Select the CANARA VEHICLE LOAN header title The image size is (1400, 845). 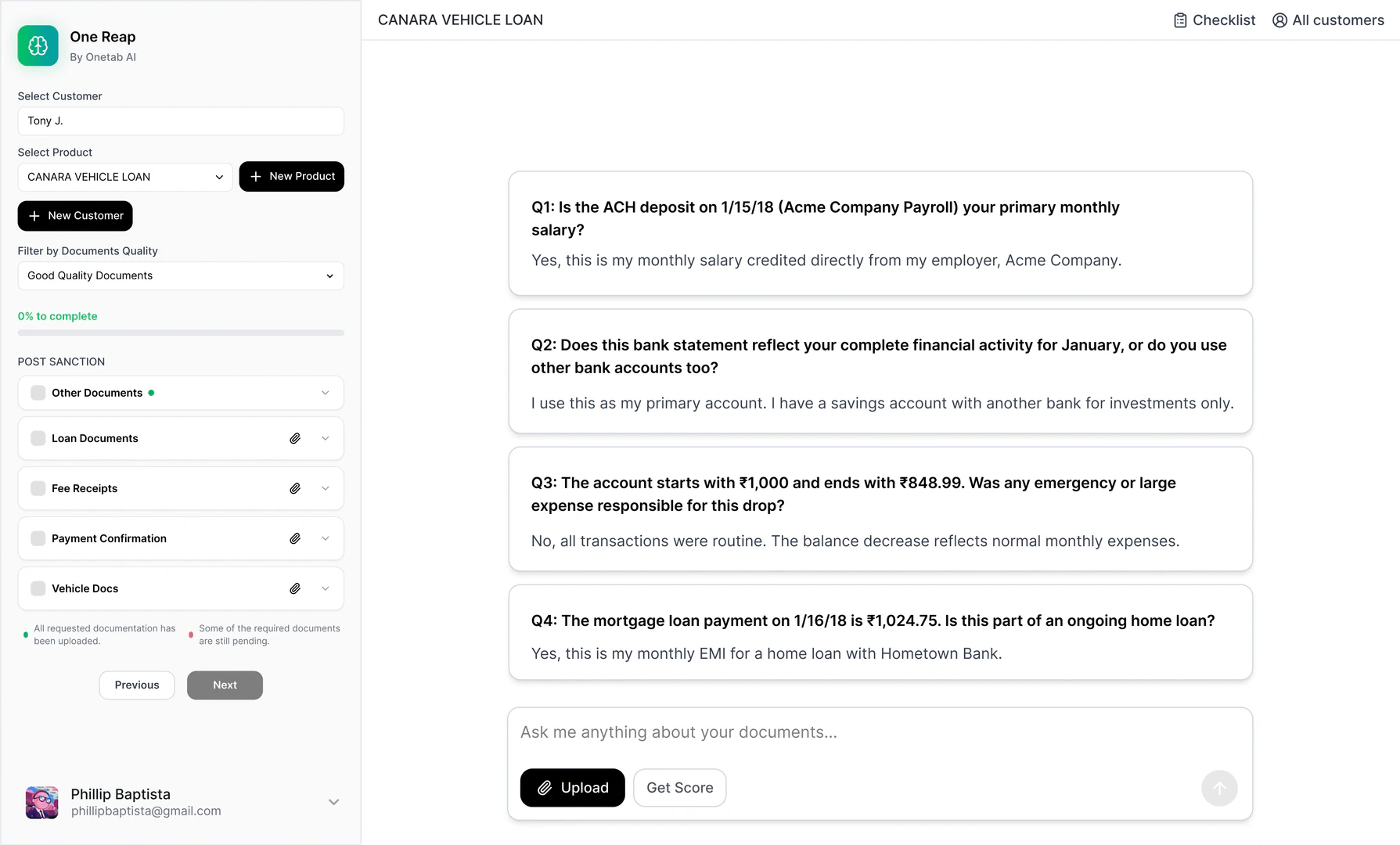pyautogui.click(x=460, y=20)
